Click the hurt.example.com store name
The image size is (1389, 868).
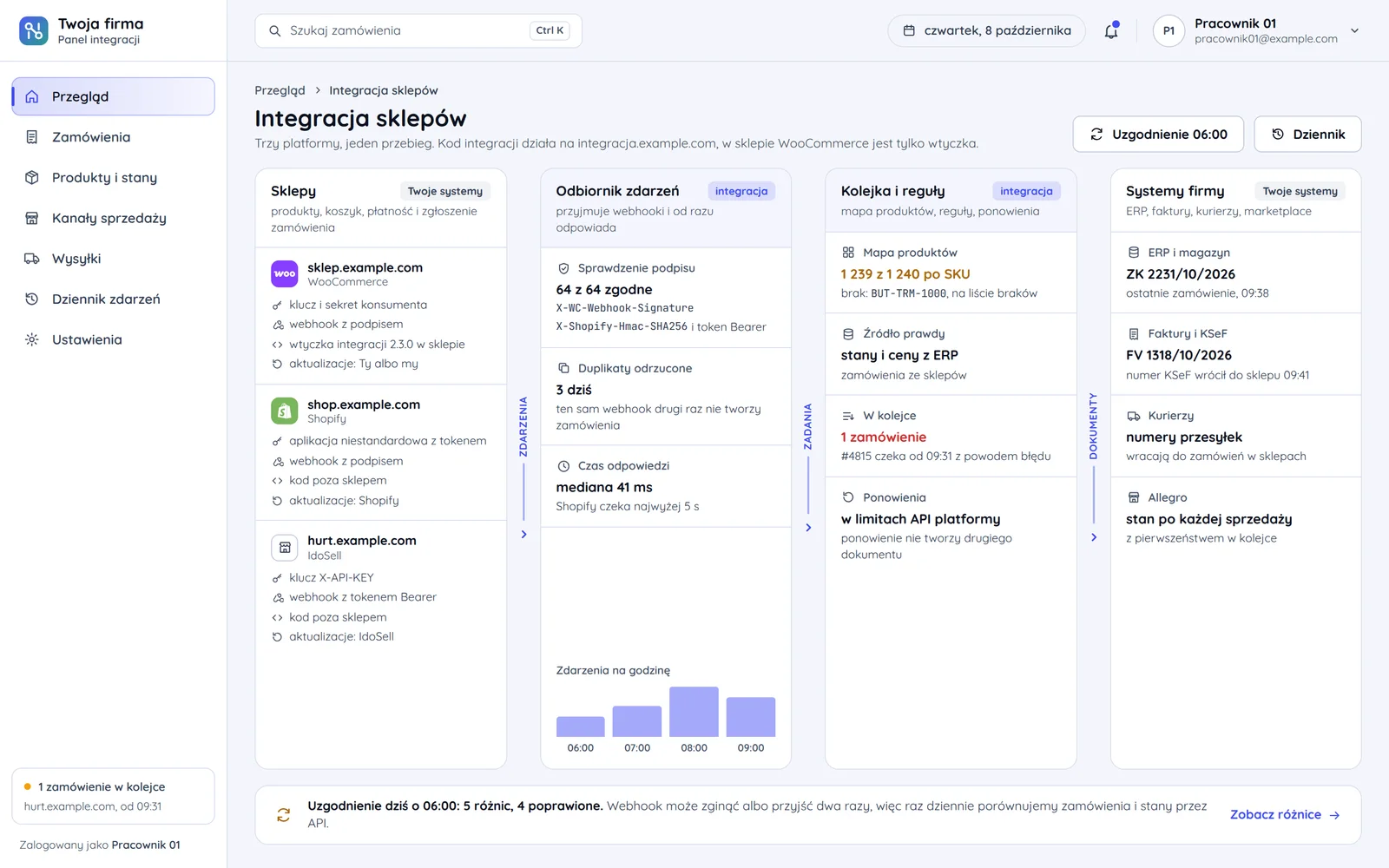[x=362, y=541]
